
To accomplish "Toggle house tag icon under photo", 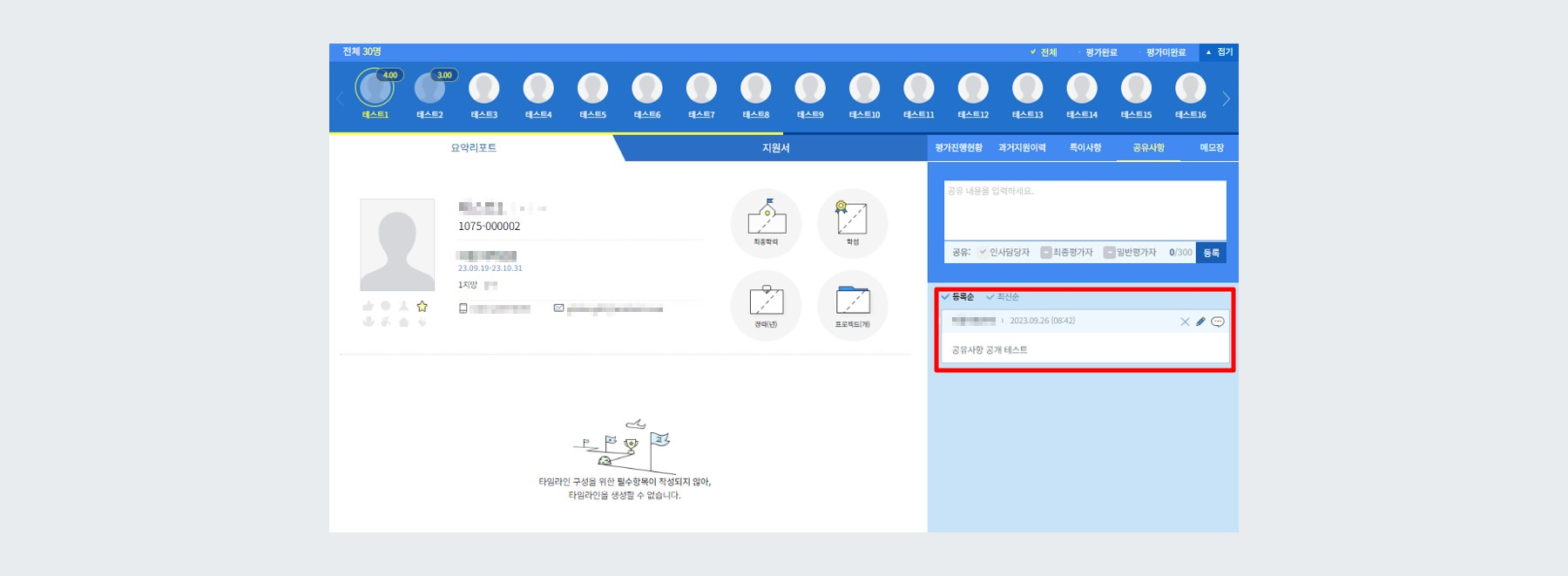I will (404, 322).
